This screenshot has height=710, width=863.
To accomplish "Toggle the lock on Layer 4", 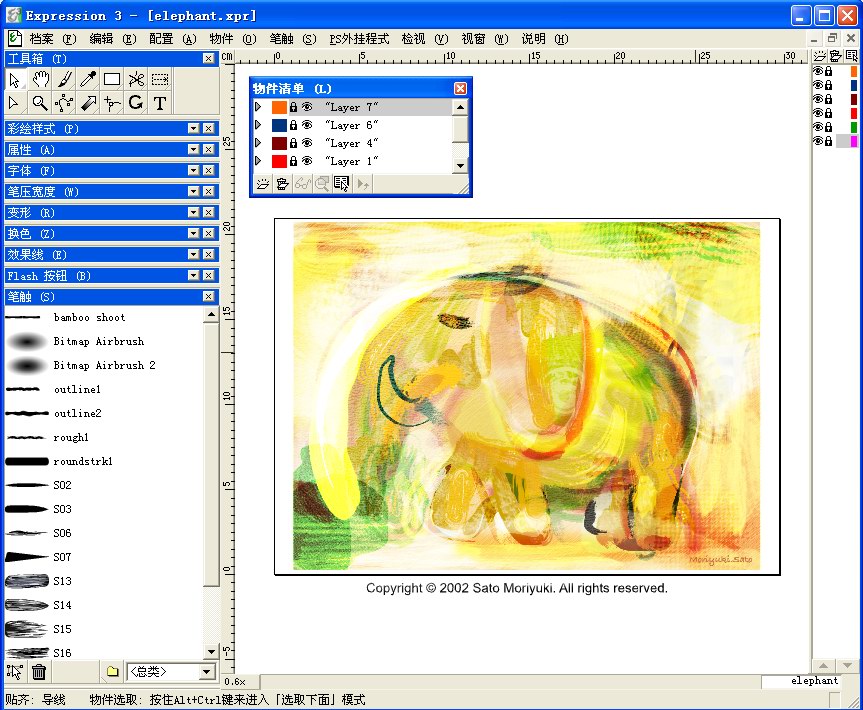I will 293,143.
